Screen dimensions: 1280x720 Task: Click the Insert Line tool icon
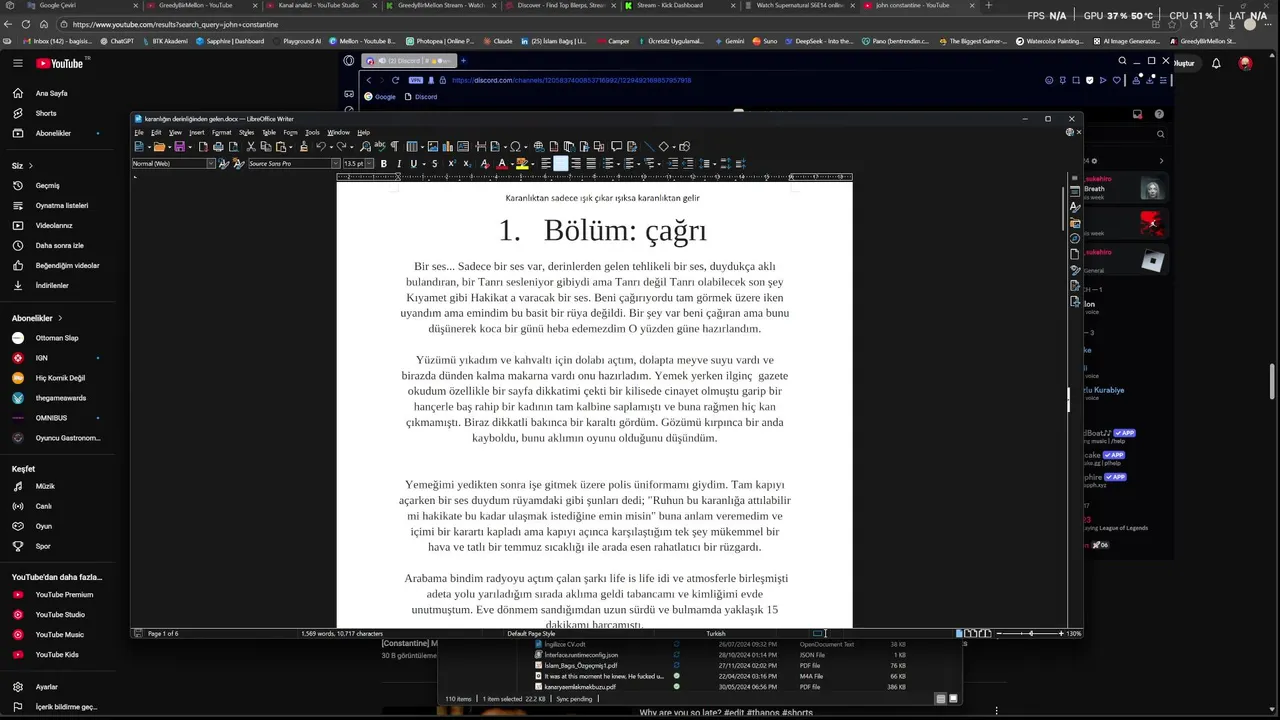tap(649, 146)
